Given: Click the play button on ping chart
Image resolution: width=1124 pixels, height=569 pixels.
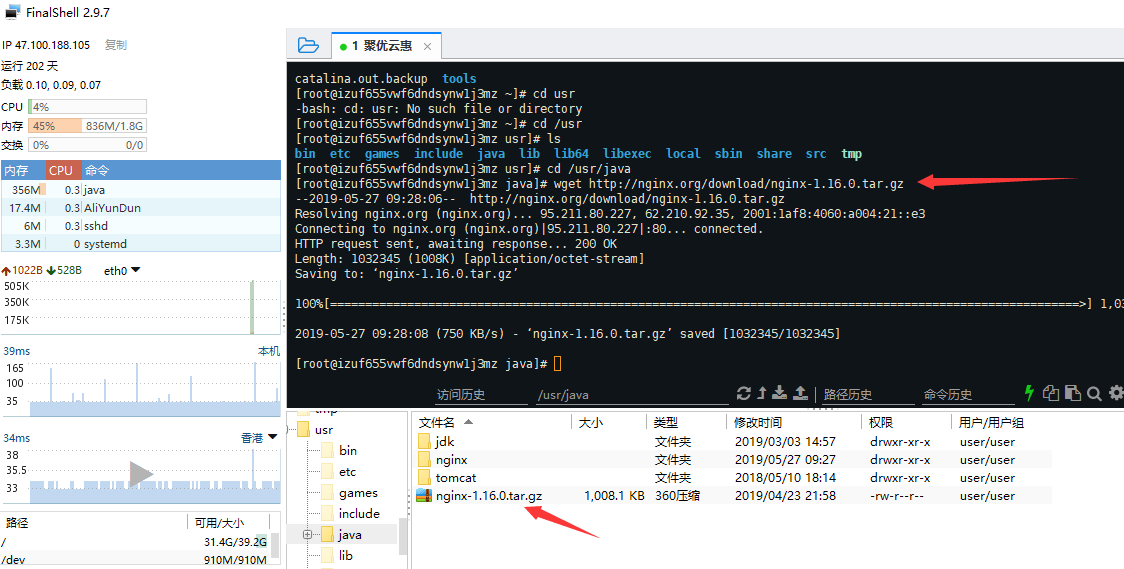Looking at the screenshot, I should (x=141, y=474).
